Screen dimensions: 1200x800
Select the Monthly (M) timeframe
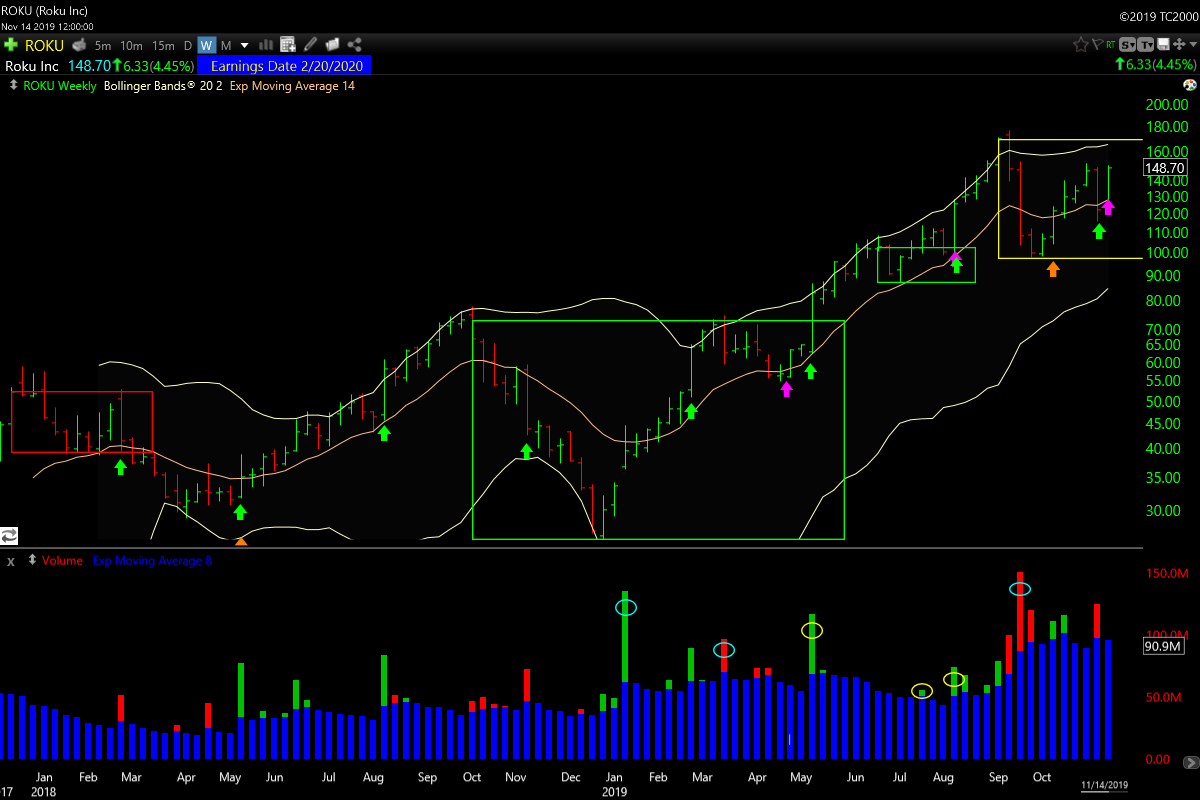click(226, 45)
